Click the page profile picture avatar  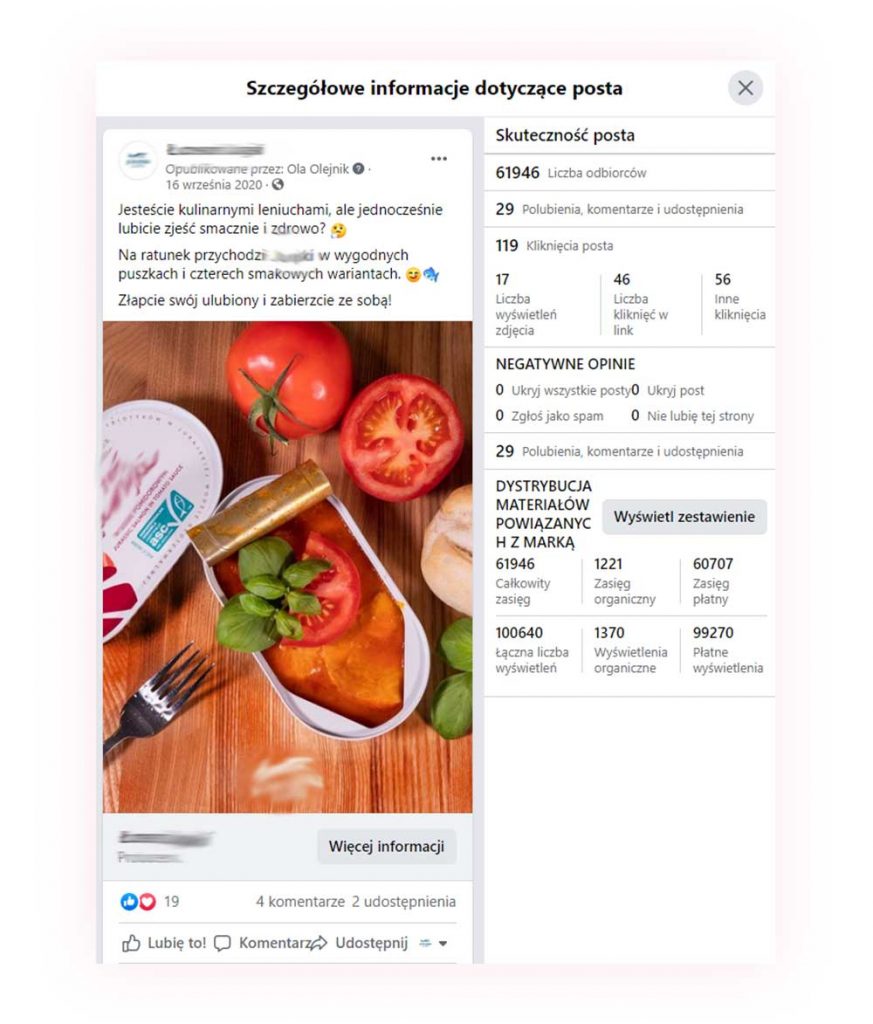(138, 161)
